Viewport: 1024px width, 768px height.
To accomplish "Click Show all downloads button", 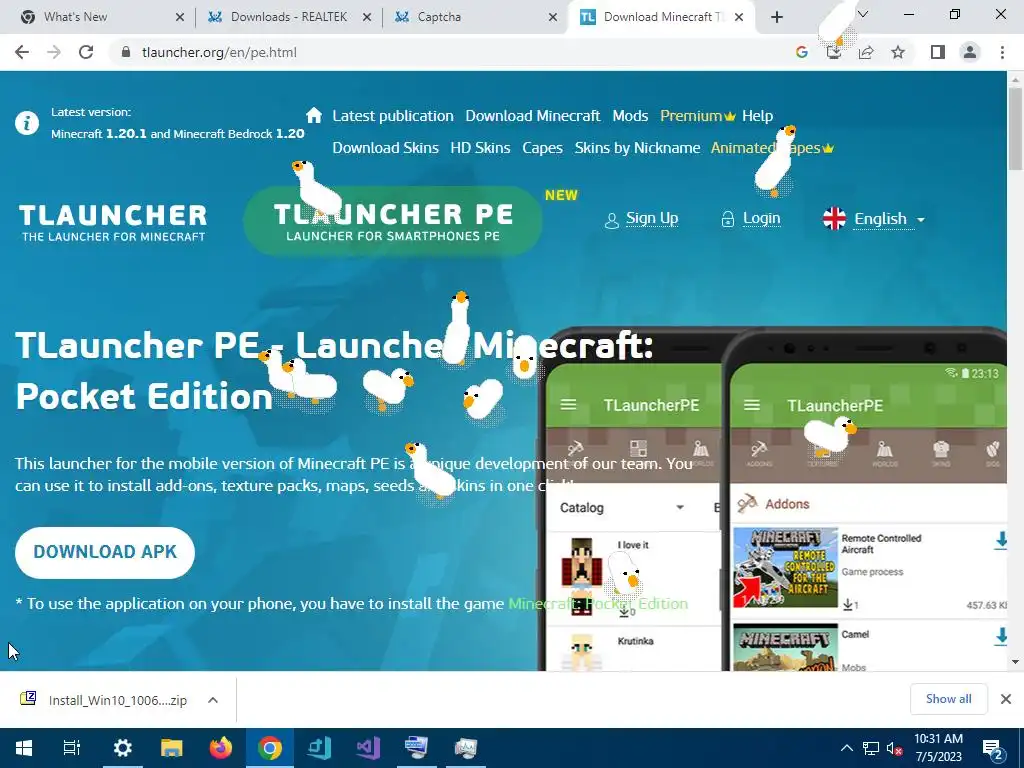I will (x=948, y=699).
